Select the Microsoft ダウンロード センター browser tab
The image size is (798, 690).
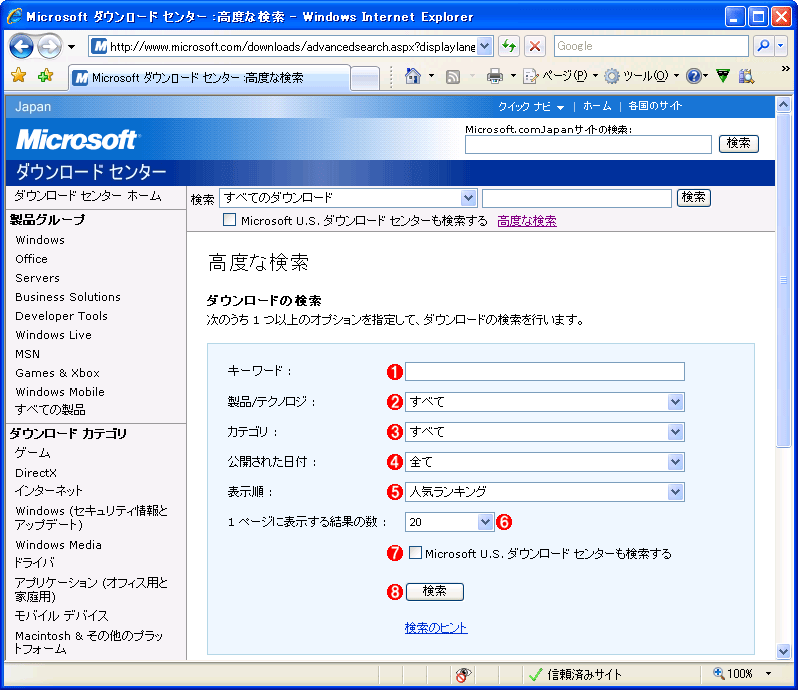click(209, 78)
